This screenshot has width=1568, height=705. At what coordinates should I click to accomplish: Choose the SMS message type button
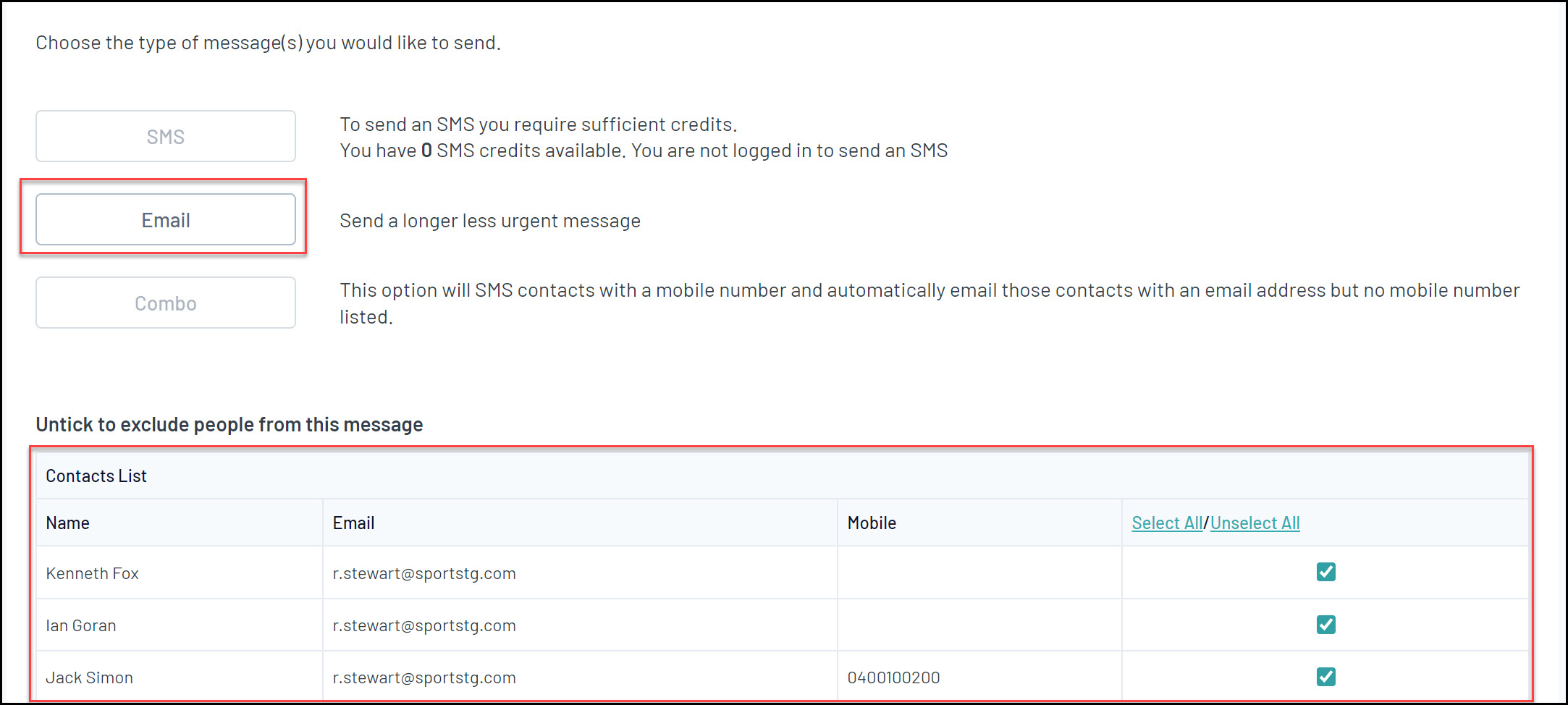pyautogui.click(x=166, y=136)
